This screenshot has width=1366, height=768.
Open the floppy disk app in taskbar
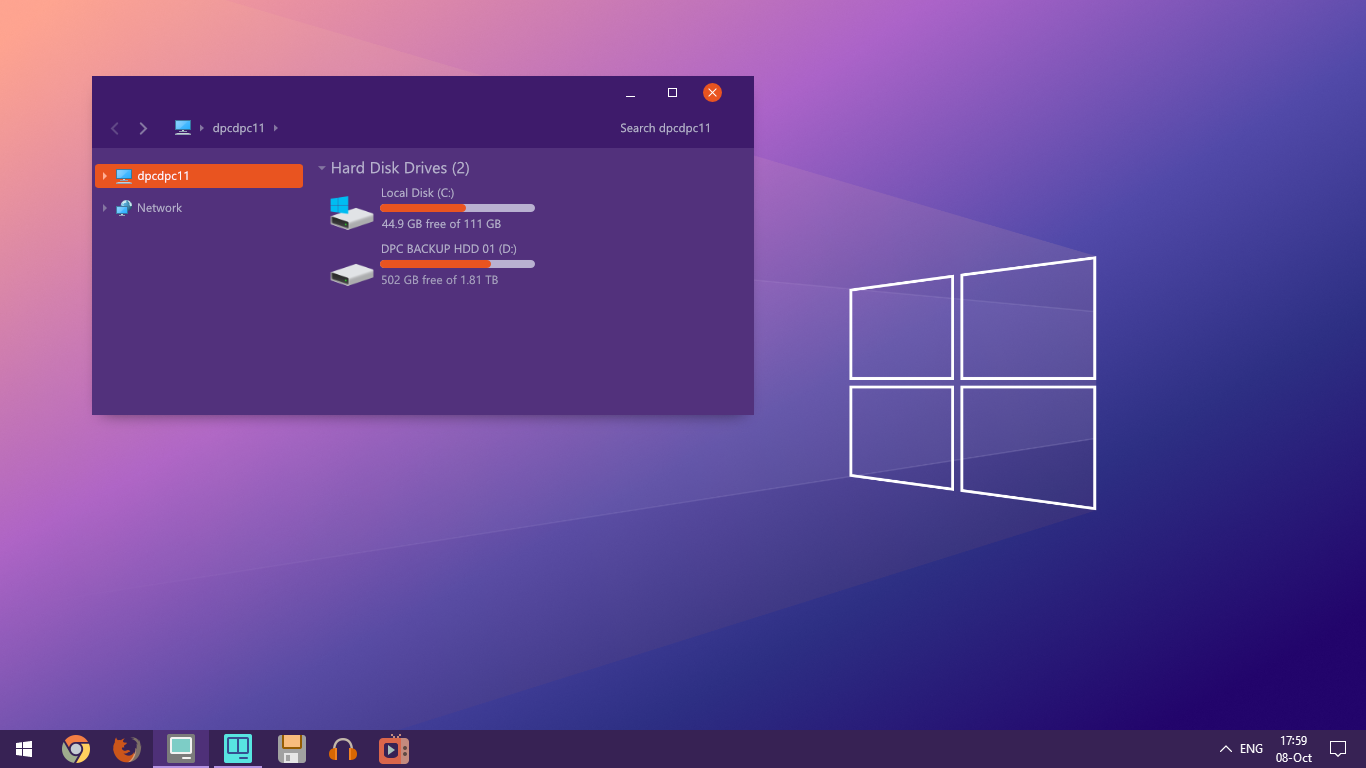tap(291, 749)
